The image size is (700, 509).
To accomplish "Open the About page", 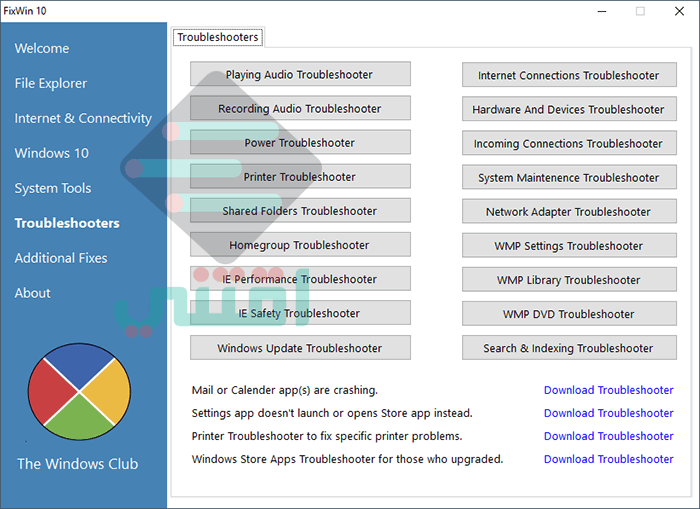I will pos(33,293).
